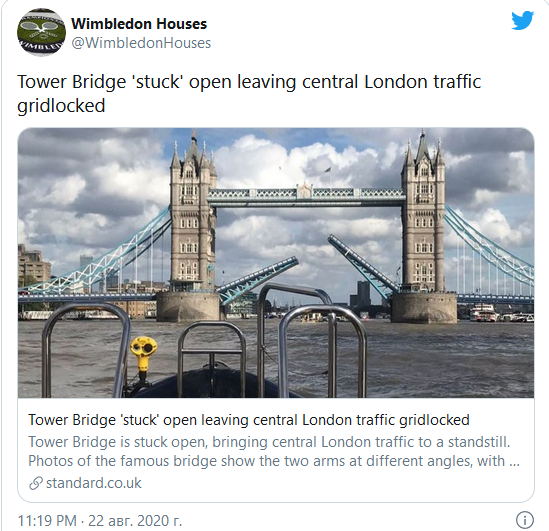Open the Tower Bridge photo preview
The width and height of the screenshot is (549, 531).
click(276, 263)
